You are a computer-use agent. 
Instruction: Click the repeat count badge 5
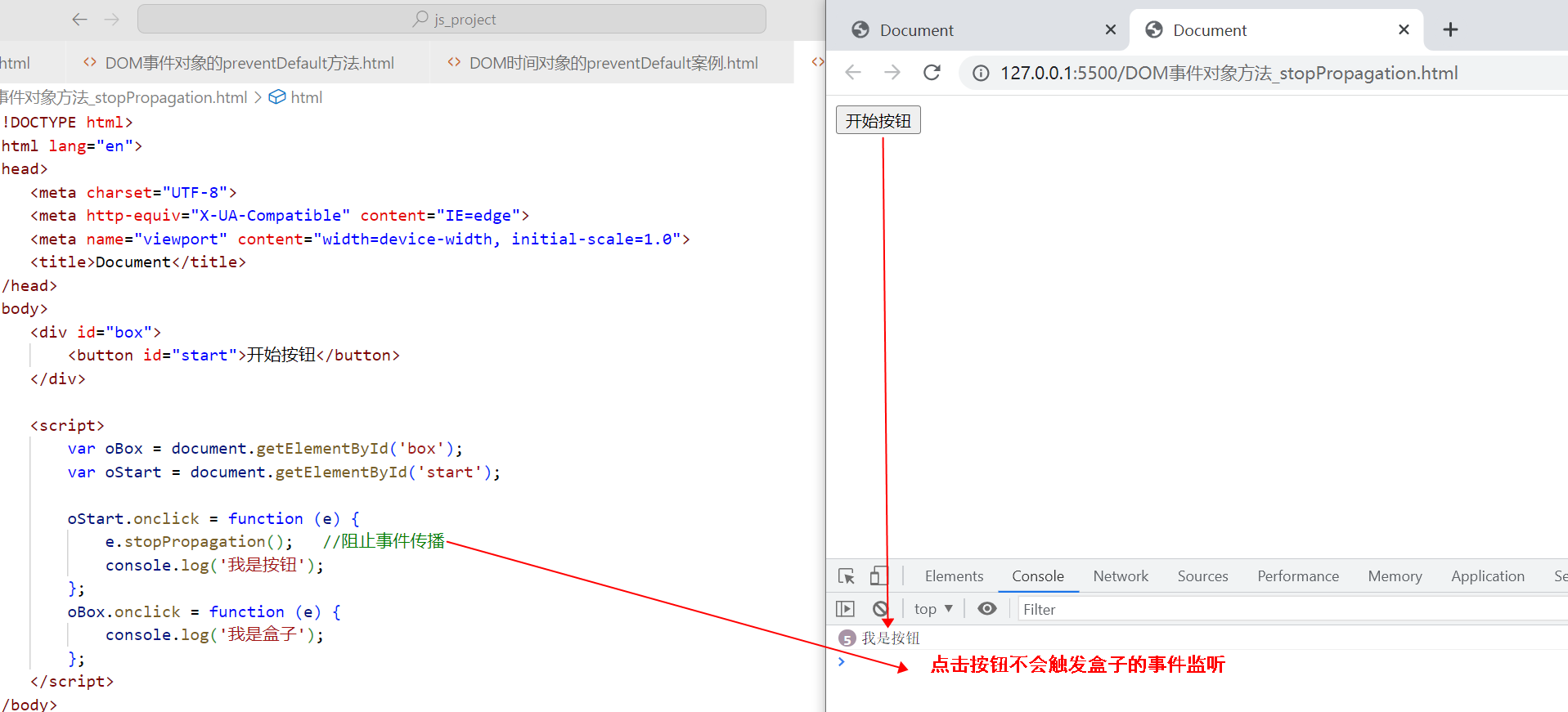(847, 638)
